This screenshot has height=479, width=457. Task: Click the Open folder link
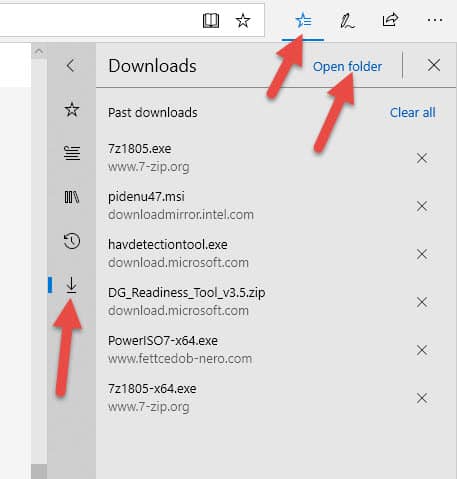(347, 67)
